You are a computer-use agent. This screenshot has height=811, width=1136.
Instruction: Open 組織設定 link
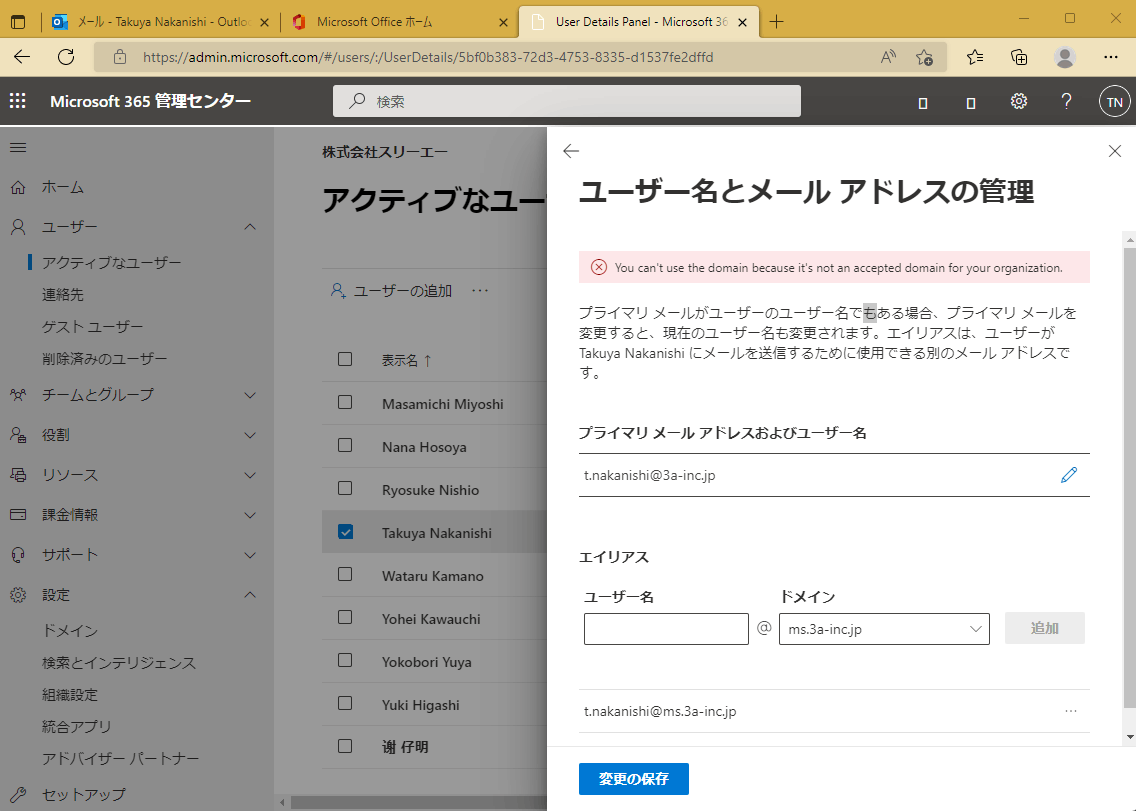click(70, 694)
